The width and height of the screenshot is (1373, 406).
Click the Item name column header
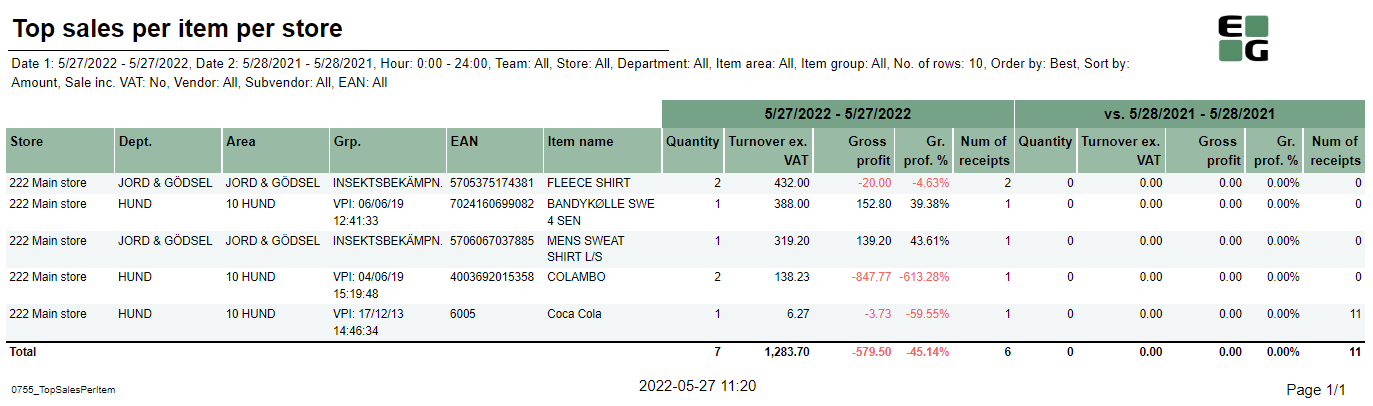[x=580, y=142]
